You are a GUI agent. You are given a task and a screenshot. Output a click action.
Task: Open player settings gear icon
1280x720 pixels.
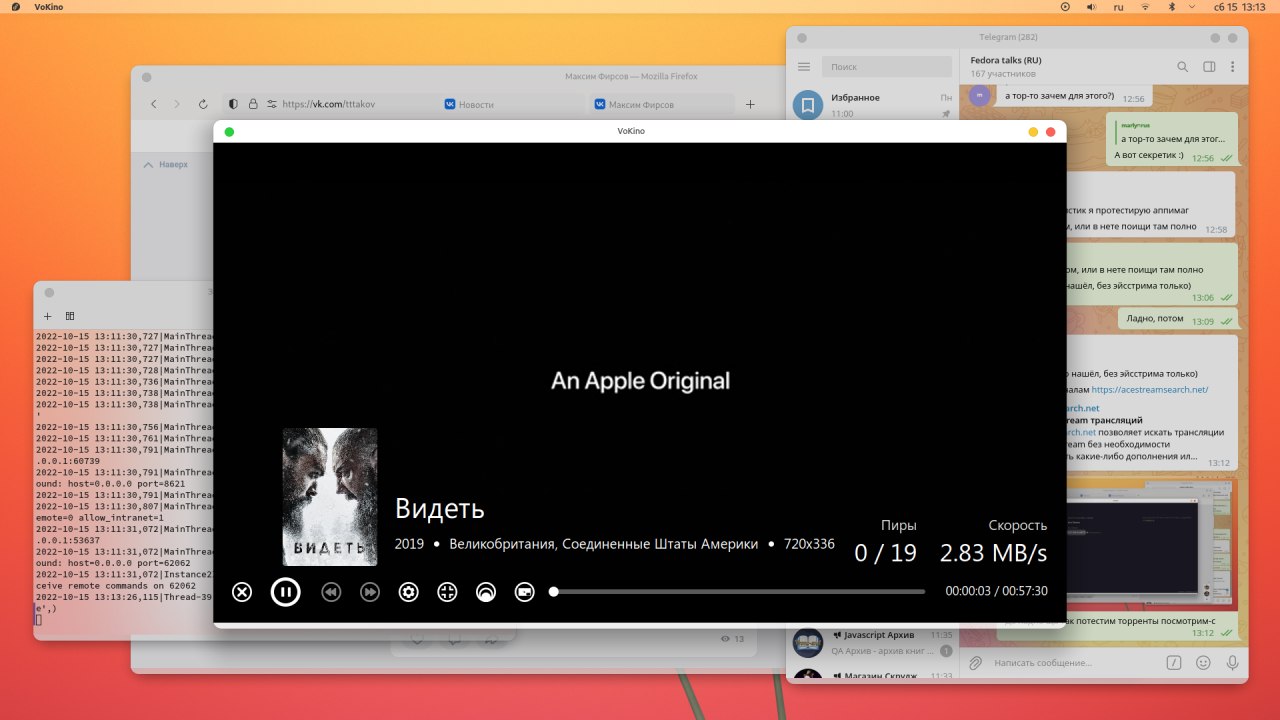(x=408, y=592)
